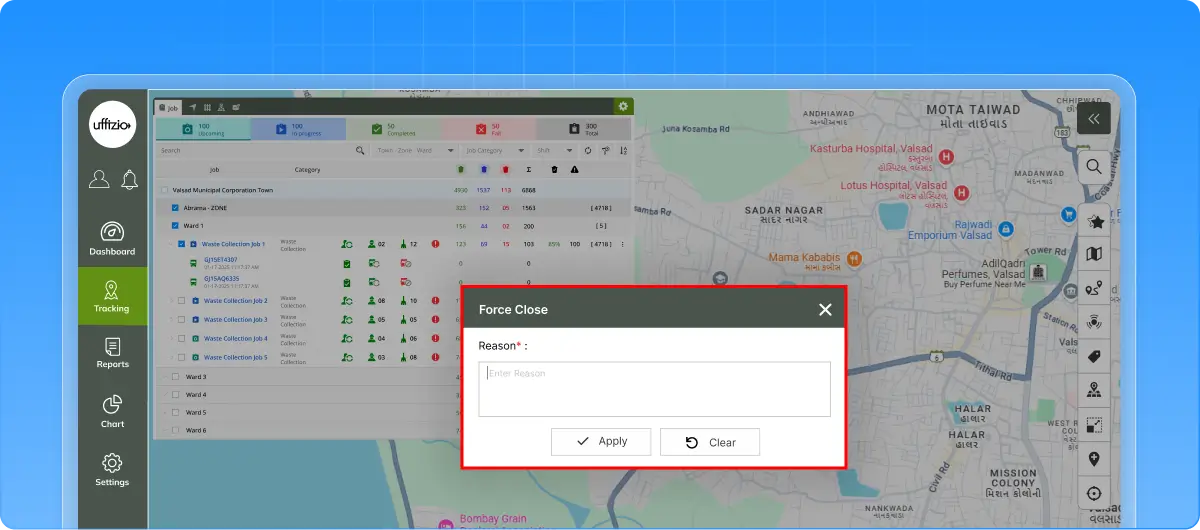
Task: Open the user profile icon
Action: pyautogui.click(x=99, y=179)
